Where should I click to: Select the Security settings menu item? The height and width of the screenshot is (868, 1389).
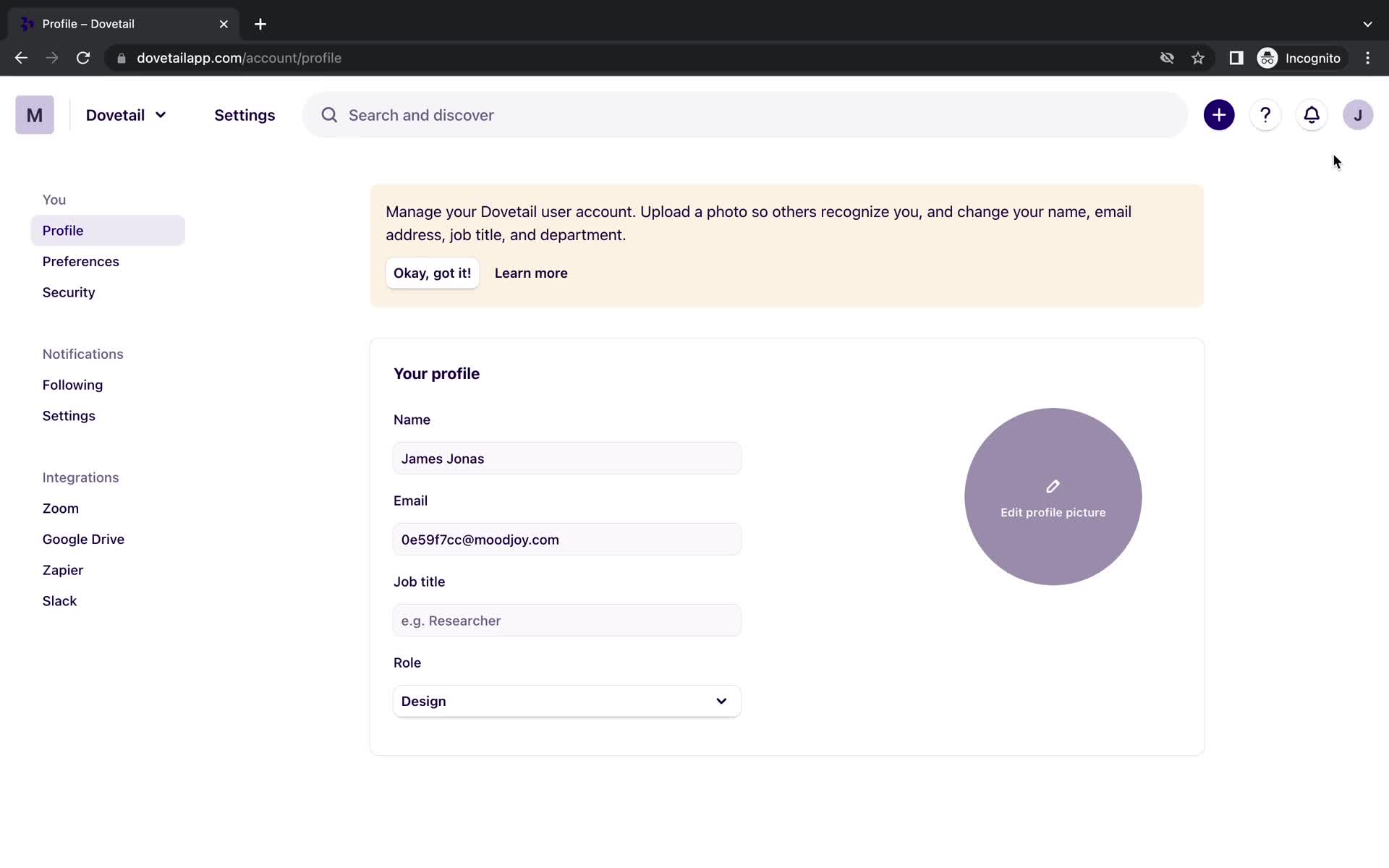point(68,292)
